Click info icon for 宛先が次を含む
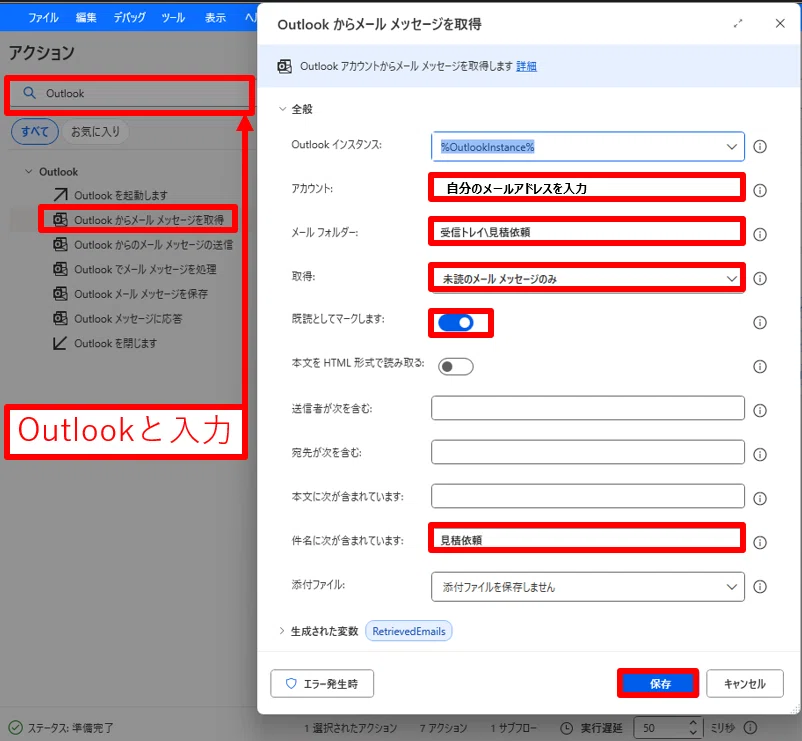Screen dimensions: 802x741 (x=760, y=454)
